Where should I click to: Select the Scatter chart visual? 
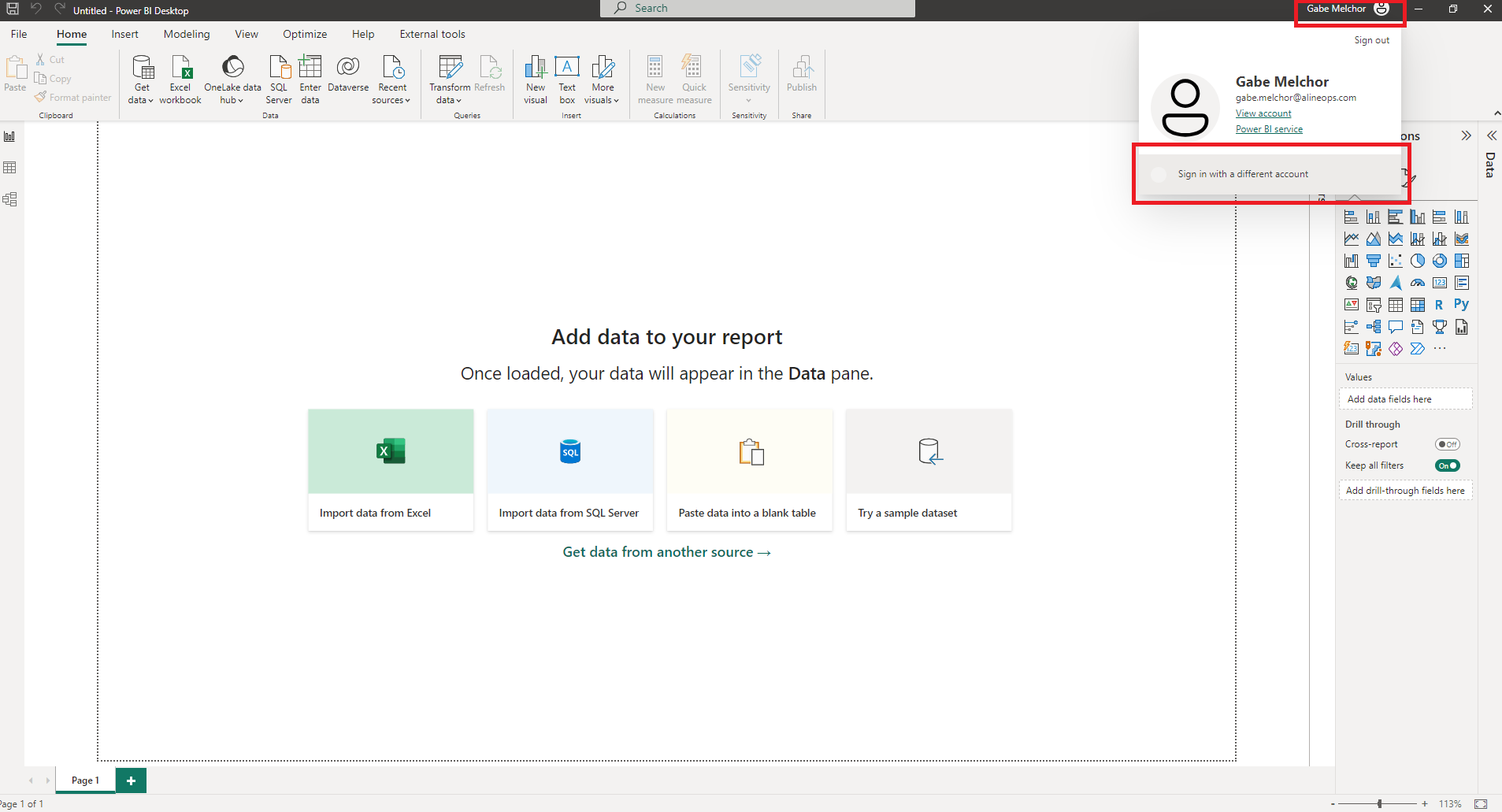coord(1396,261)
